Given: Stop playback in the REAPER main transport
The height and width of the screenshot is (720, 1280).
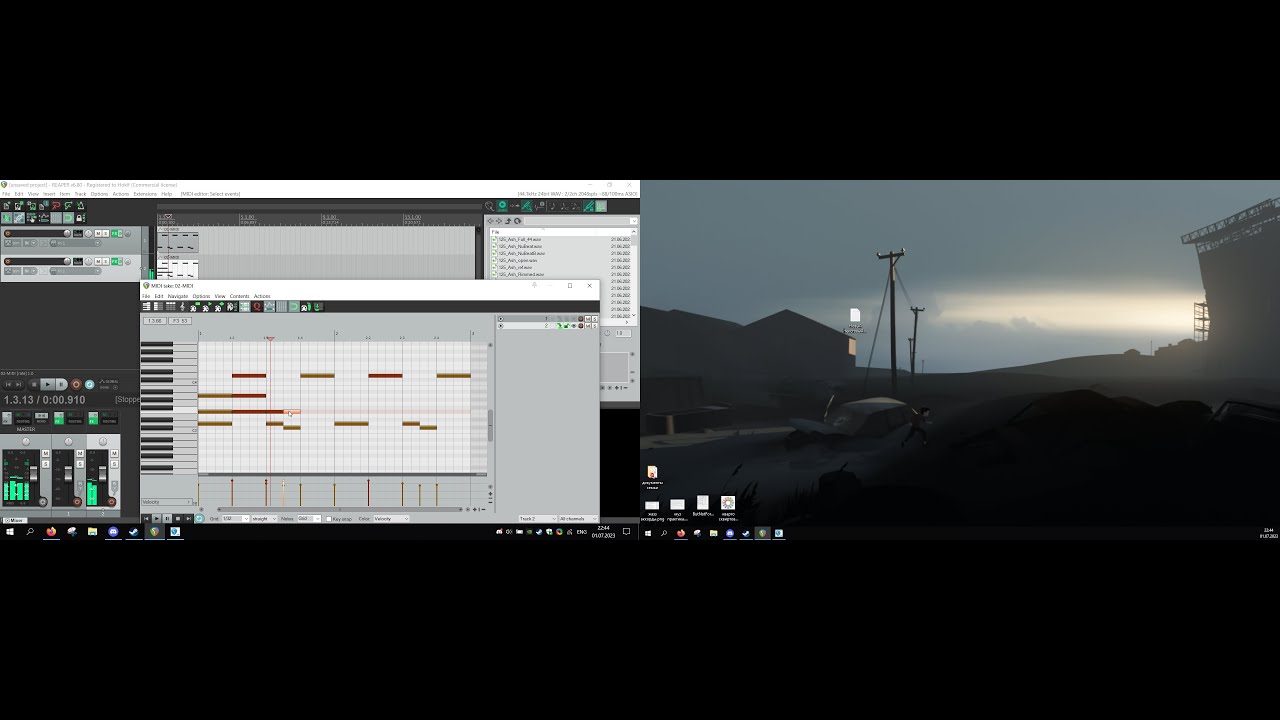Looking at the screenshot, I should [x=34, y=384].
